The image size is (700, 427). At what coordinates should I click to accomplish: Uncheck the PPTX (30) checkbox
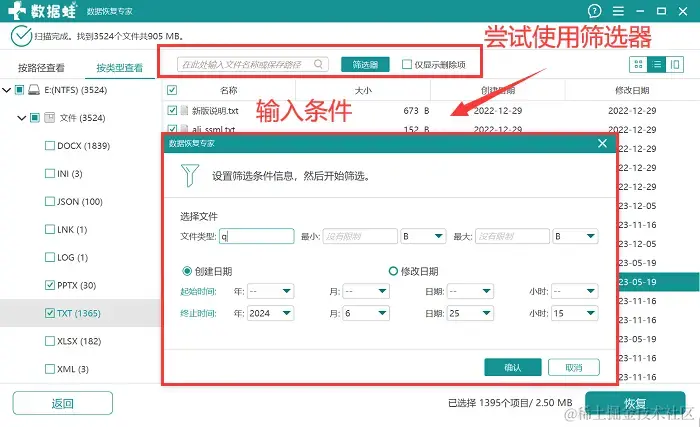tap(50, 285)
